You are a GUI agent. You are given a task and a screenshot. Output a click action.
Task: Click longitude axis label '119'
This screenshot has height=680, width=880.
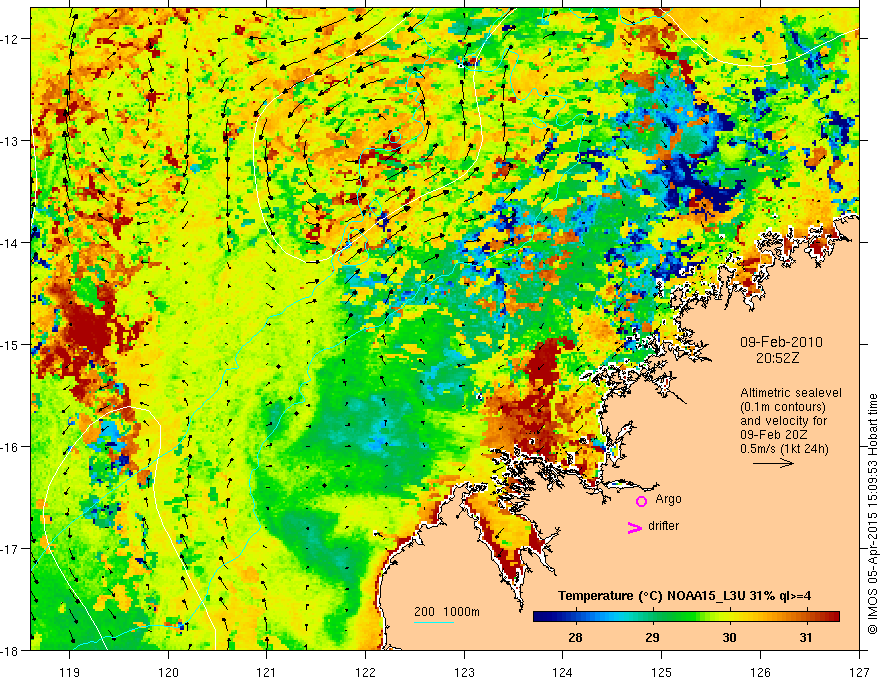pyautogui.click(x=70, y=672)
